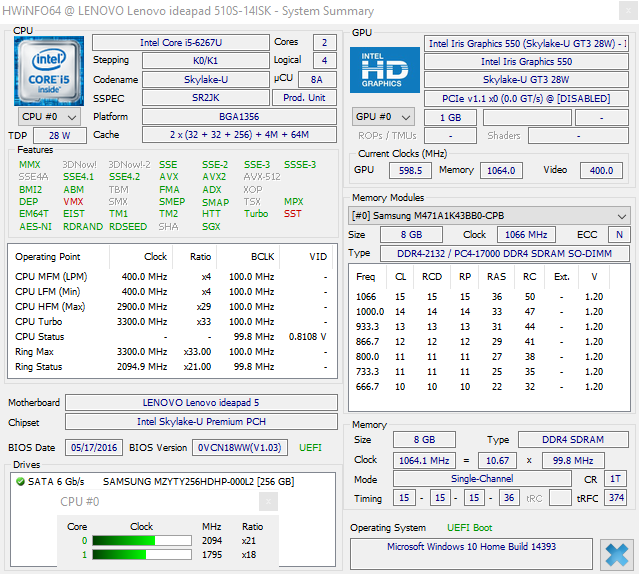Click the CR value 1T field
639x574 pixels.
click(x=615, y=479)
